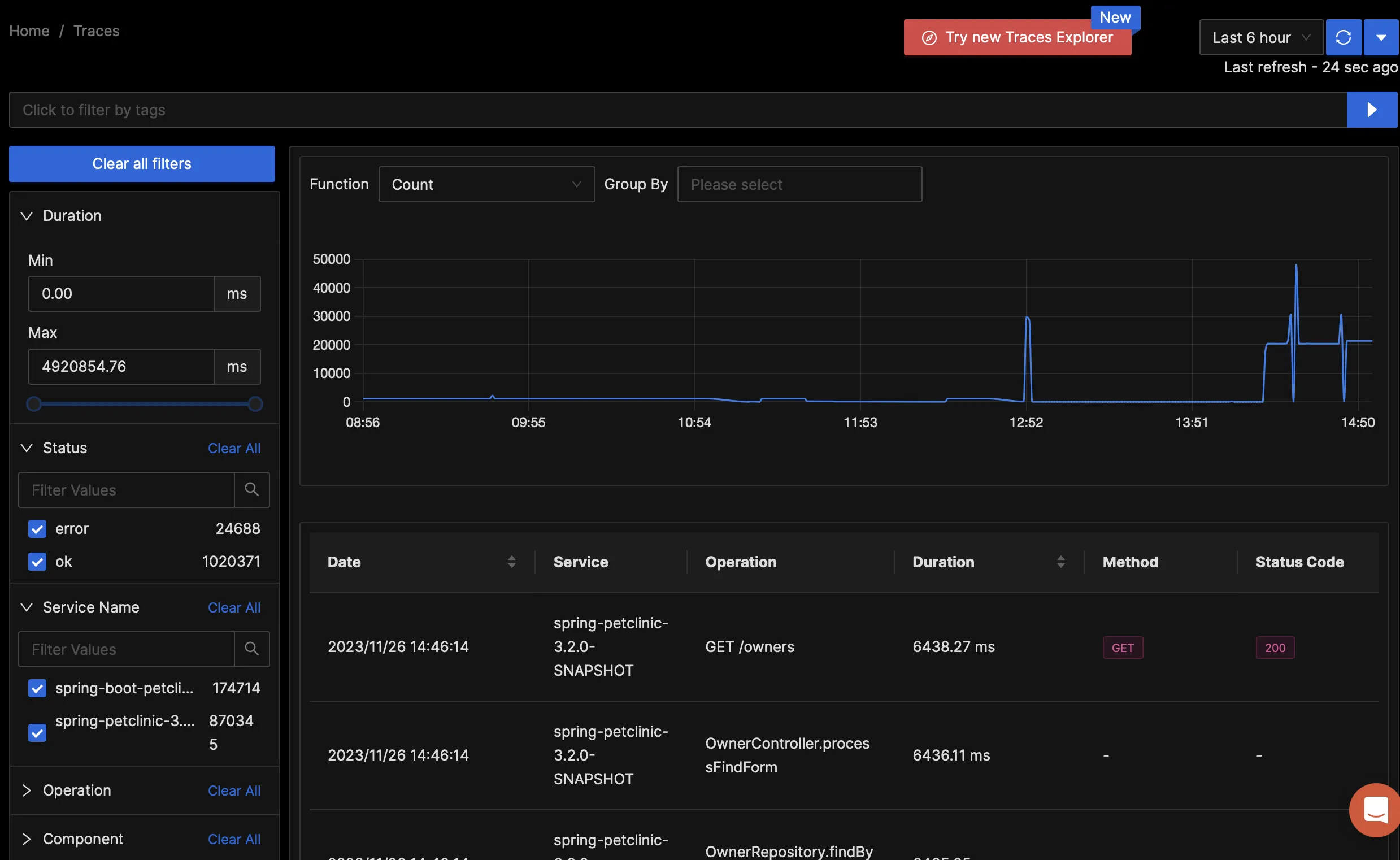The width and height of the screenshot is (1400, 860).
Task: Click the error count value 24688
Action: [x=238, y=529]
